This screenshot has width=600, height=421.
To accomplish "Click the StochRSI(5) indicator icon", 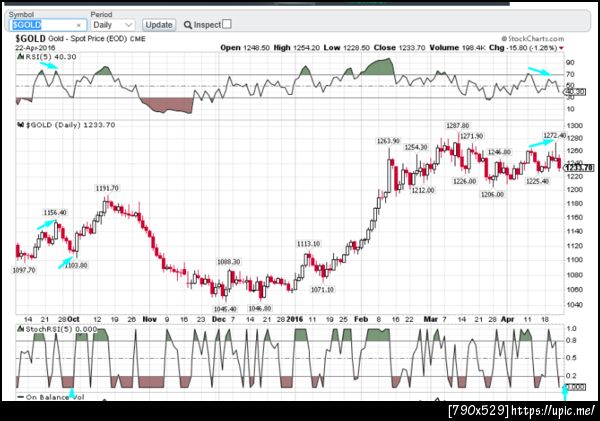I will [x=21, y=329].
